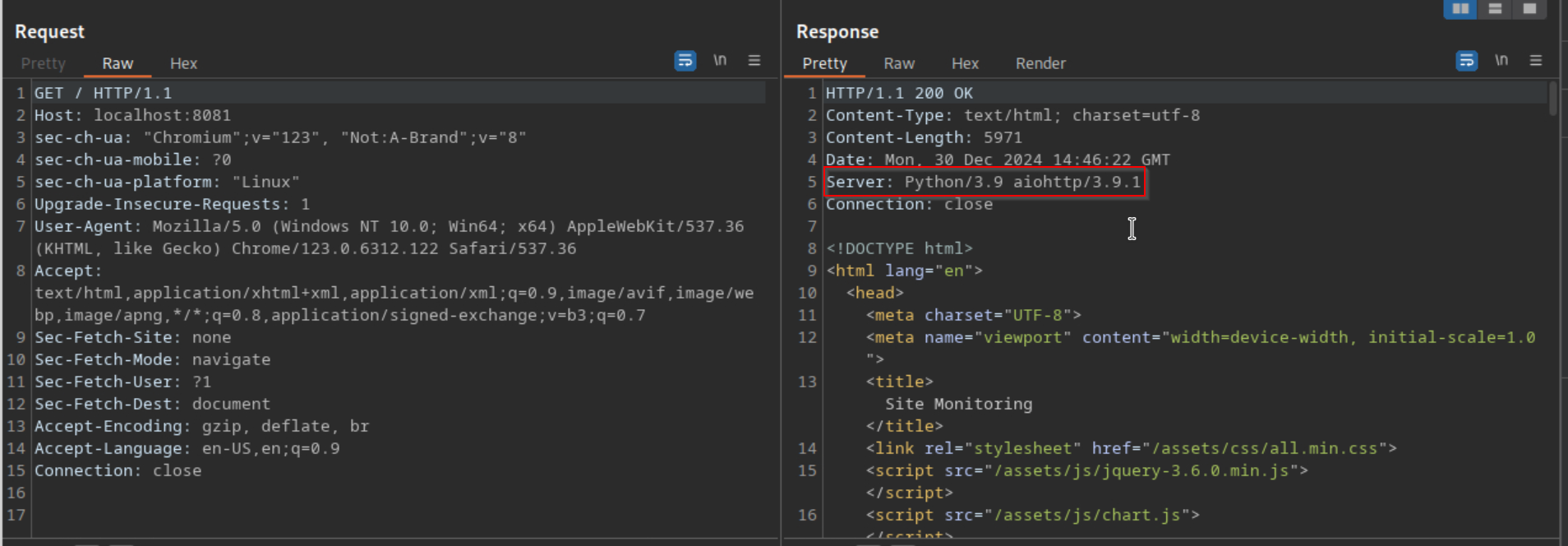Select the Pretty tab in Response
The width and height of the screenshot is (1568, 546).
click(x=824, y=63)
